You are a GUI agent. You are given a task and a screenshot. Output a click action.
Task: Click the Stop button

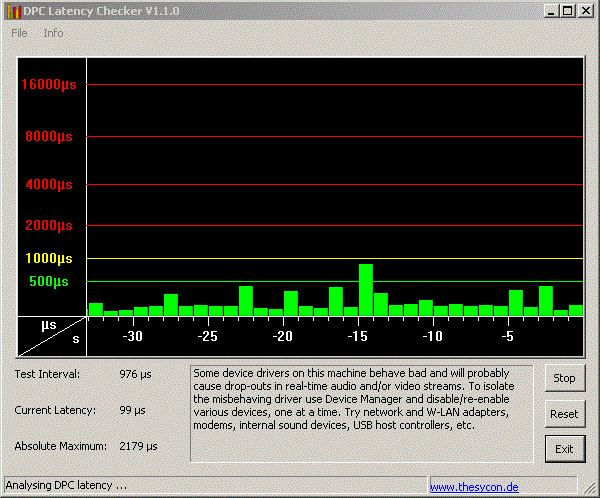[x=565, y=378]
